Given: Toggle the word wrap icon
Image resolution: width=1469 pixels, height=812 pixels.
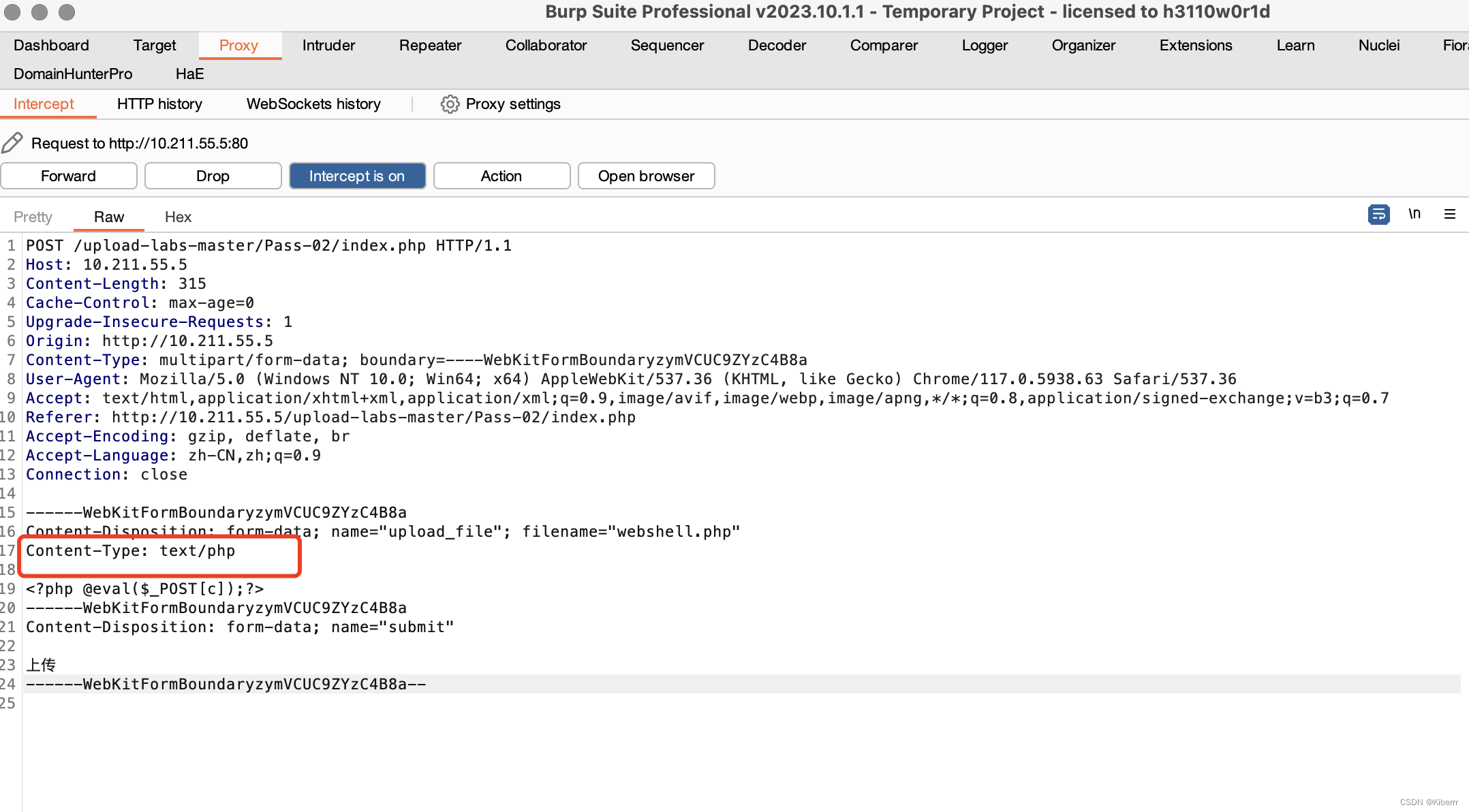Looking at the screenshot, I should pos(1378,215).
